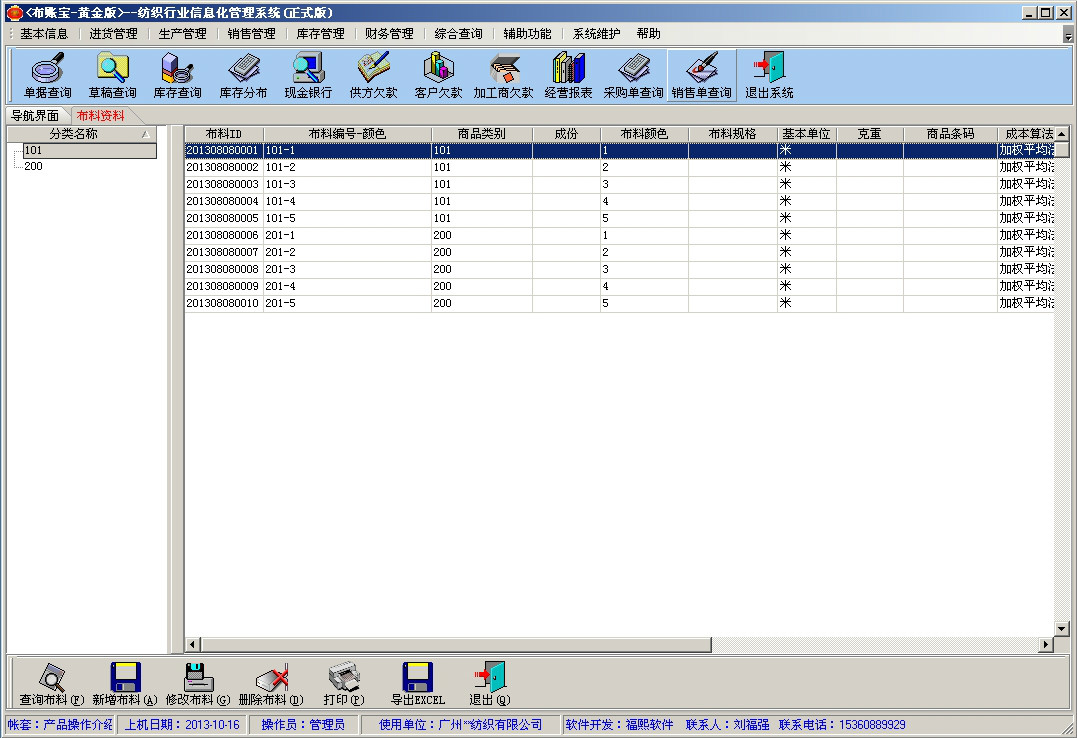This screenshot has height=738, width=1077.
Task: Open 基本信息 menu
Action: [x=44, y=34]
